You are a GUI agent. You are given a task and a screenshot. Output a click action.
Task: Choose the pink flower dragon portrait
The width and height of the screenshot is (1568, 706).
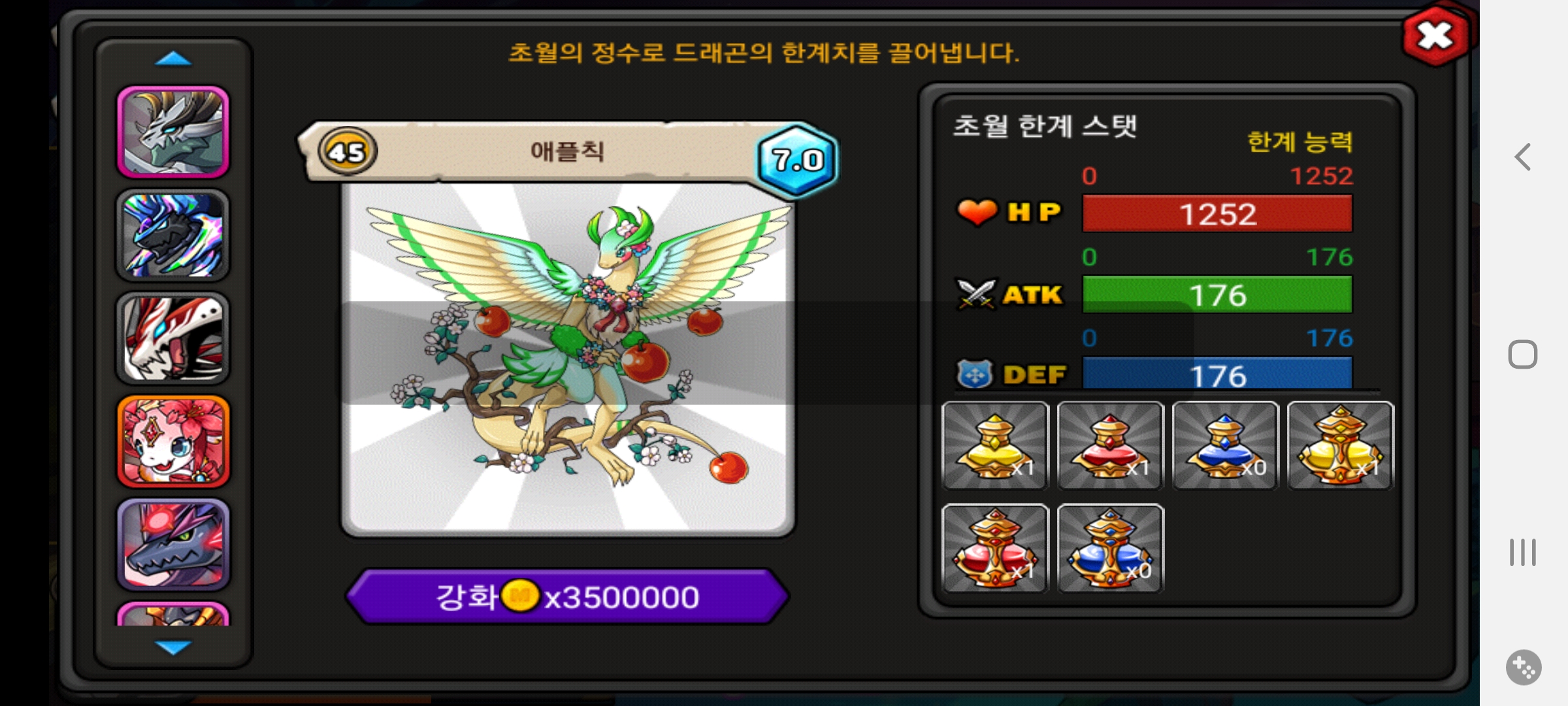tap(173, 442)
